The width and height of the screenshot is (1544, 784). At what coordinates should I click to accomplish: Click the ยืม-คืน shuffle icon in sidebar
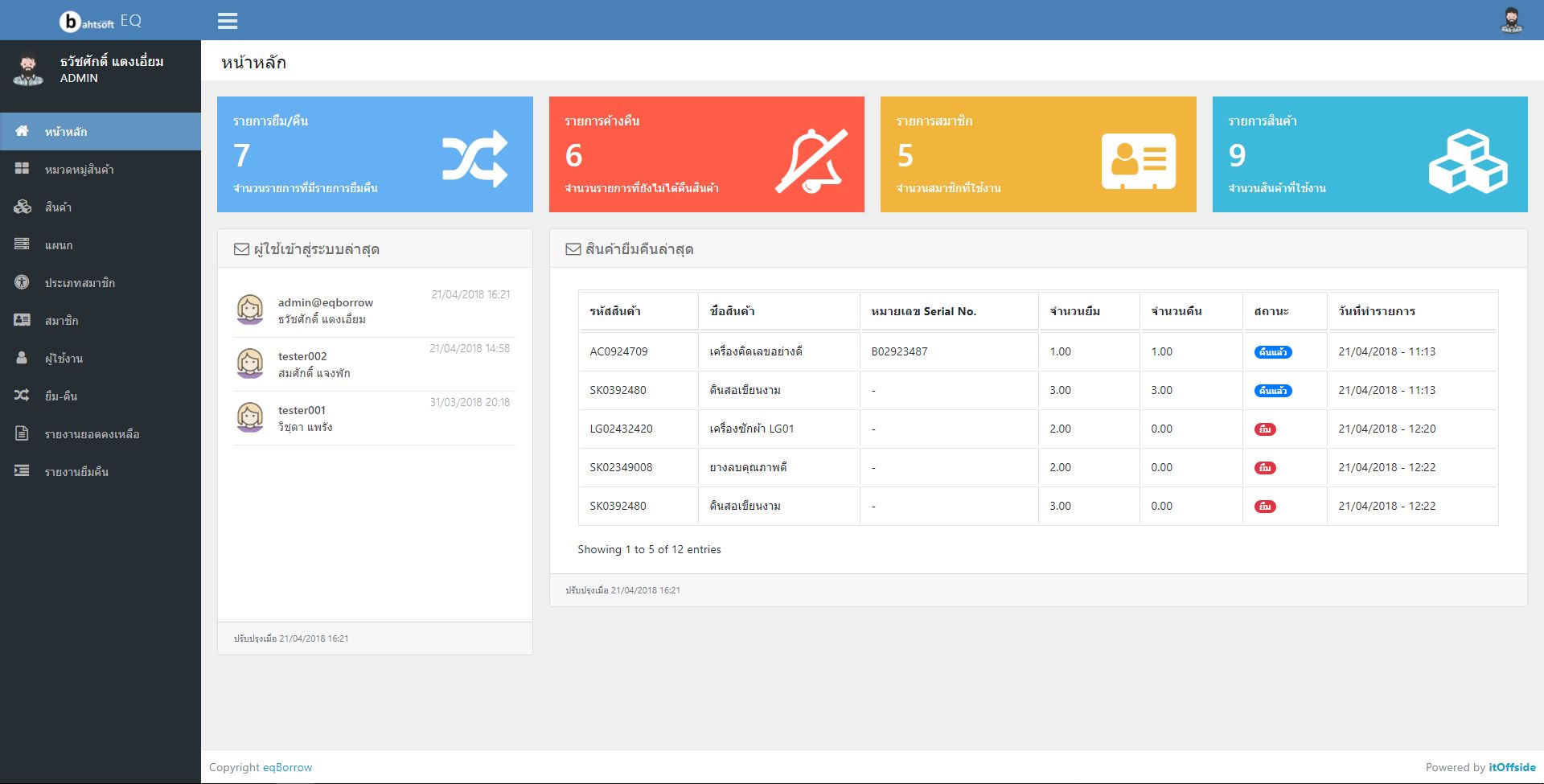[x=22, y=396]
